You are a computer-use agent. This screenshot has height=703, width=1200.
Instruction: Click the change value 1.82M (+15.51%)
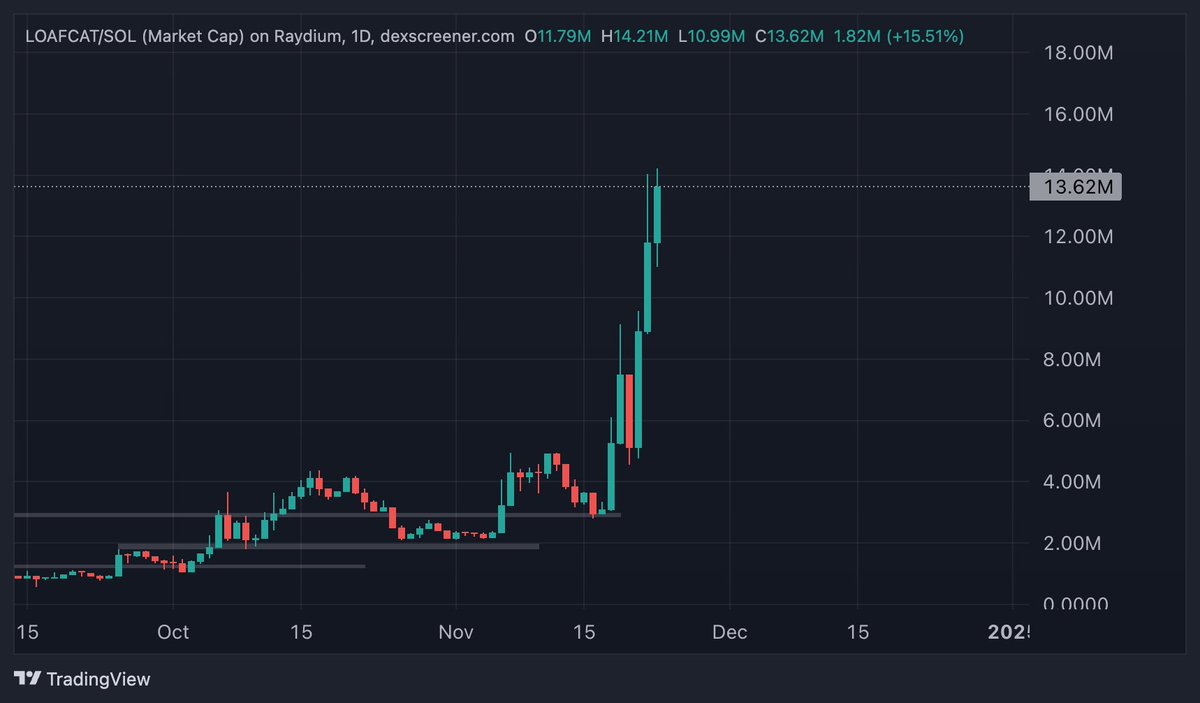(x=898, y=37)
